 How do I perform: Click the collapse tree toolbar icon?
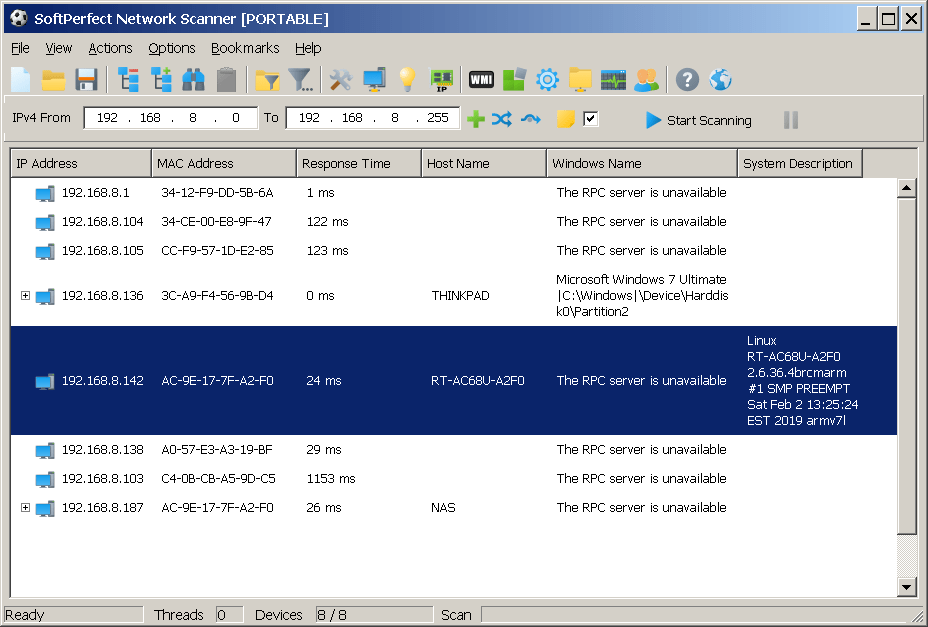pyautogui.click(x=128, y=80)
